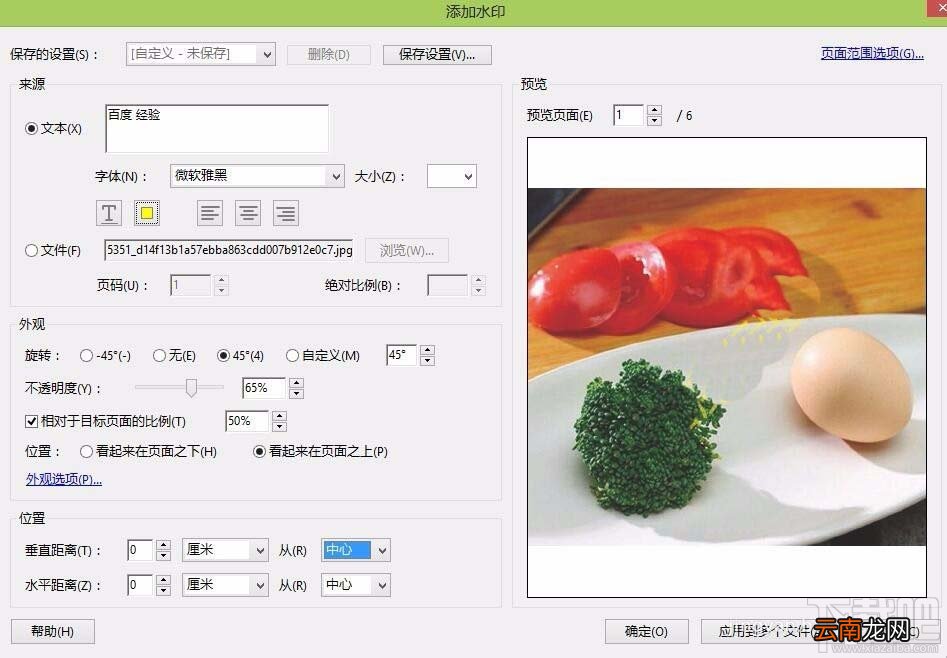Click the scale 50% value field

tap(246, 421)
